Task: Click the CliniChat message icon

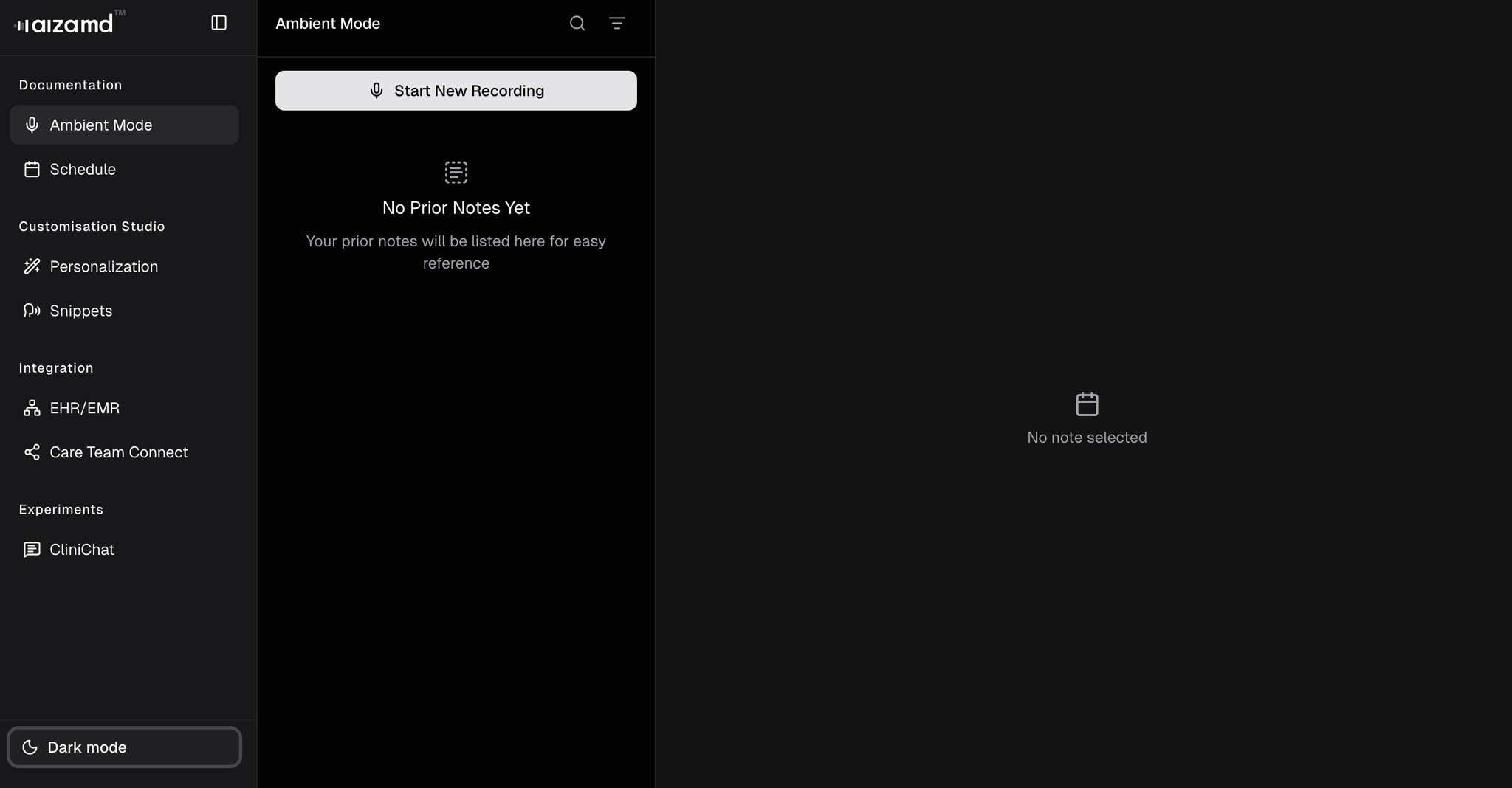Action: (x=32, y=550)
